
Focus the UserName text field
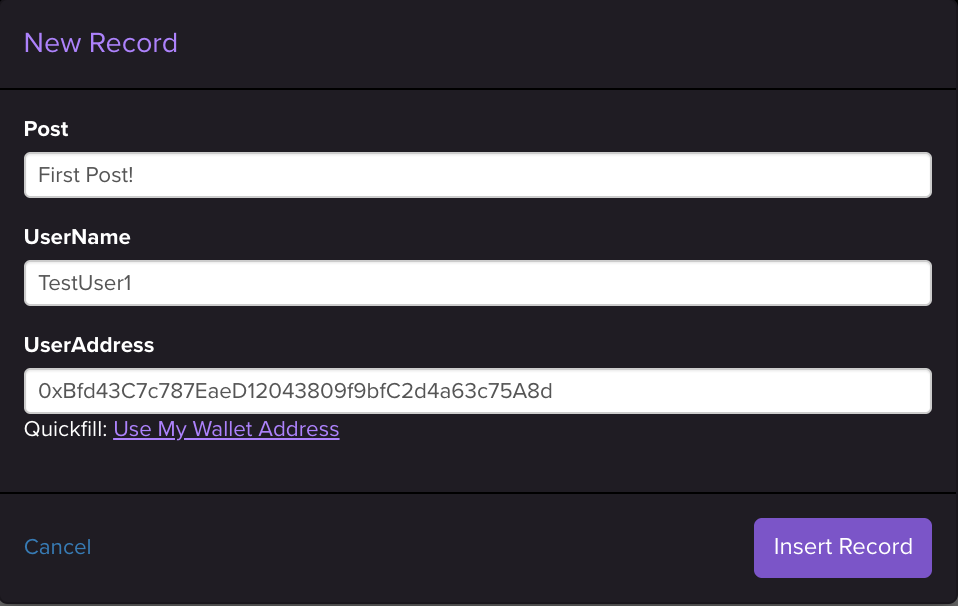pyautogui.click(x=478, y=283)
